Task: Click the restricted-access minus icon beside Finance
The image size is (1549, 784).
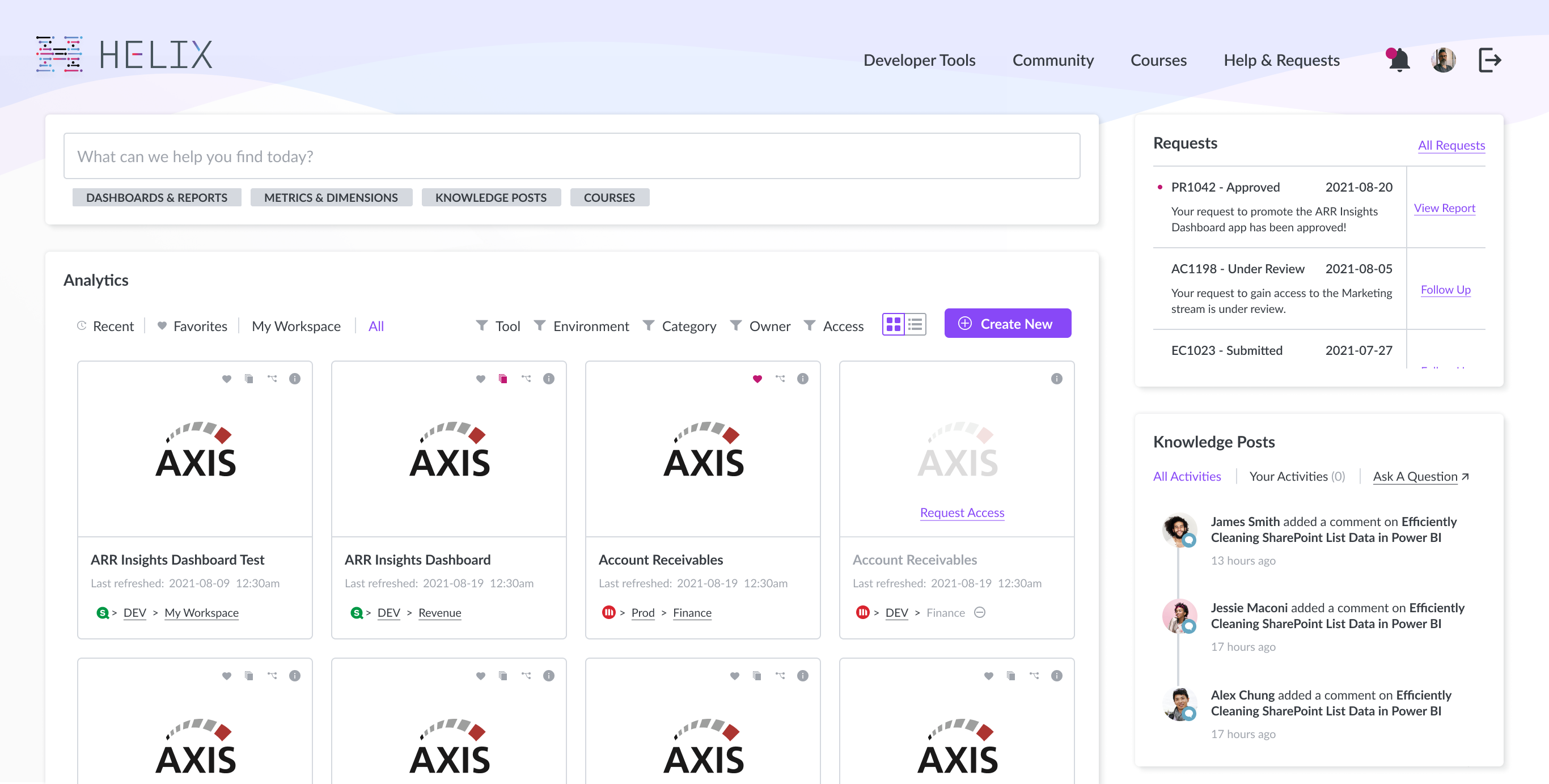Action: point(979,613)
